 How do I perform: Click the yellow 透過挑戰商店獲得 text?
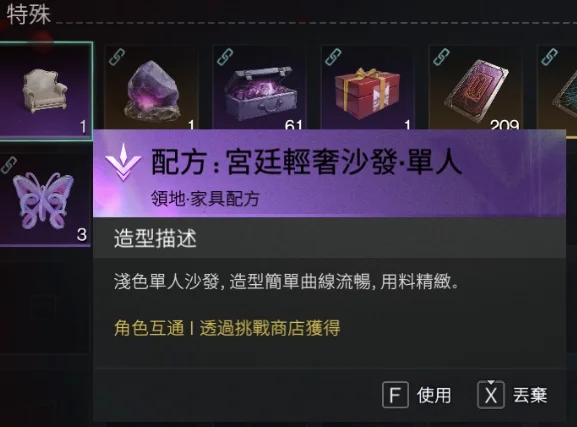(270, 328)
